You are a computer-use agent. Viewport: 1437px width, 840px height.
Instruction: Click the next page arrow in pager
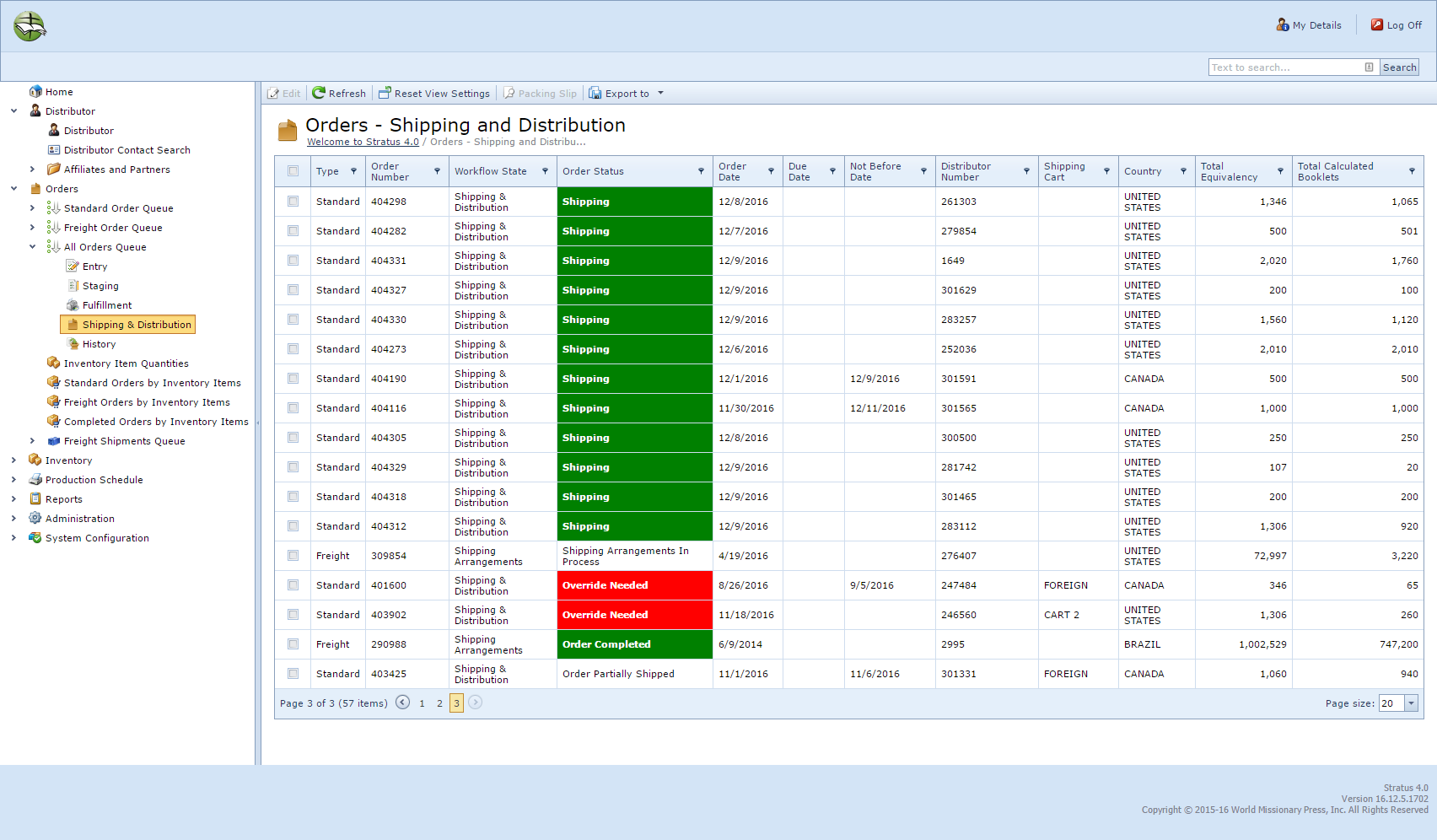(476, 702)
